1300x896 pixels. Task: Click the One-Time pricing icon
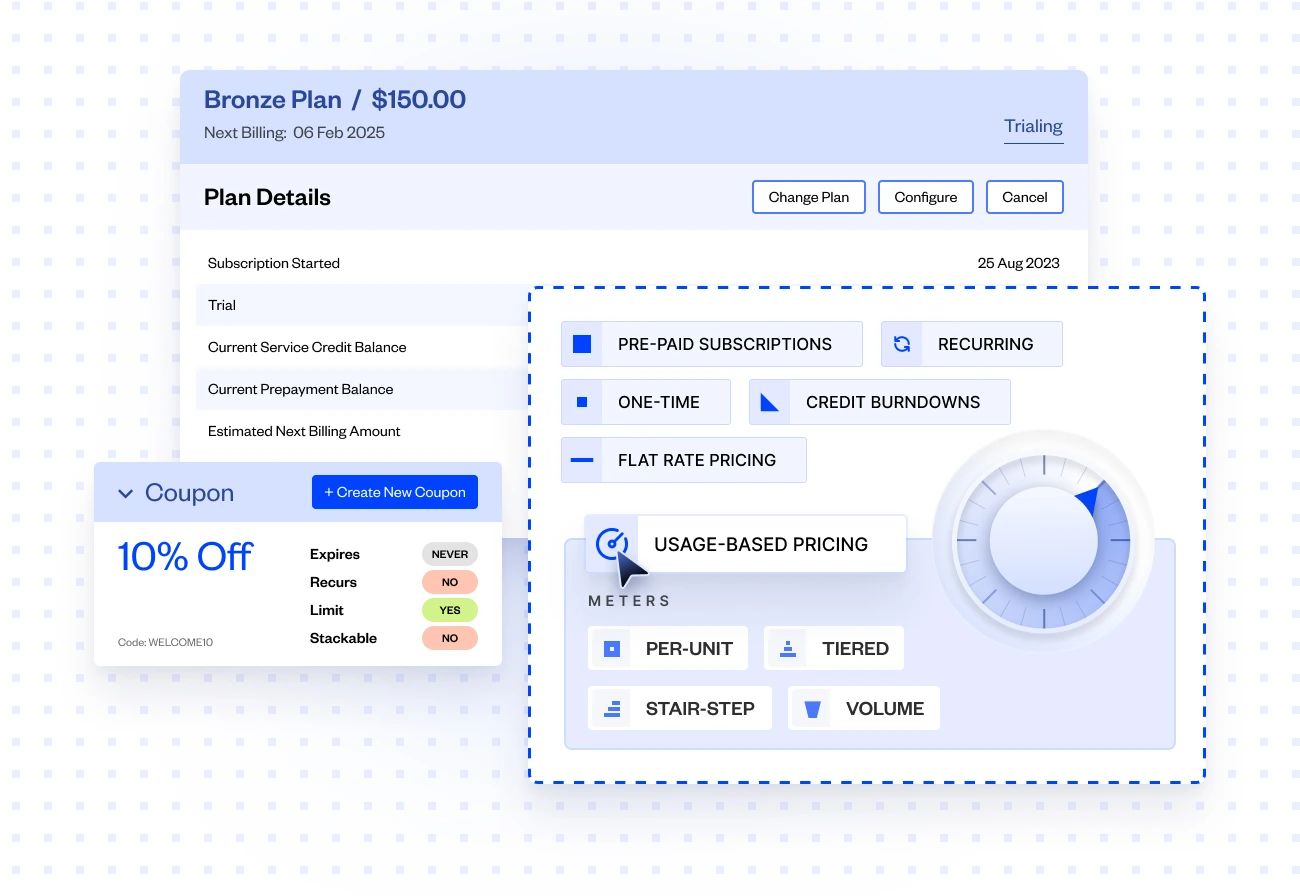[581, 401]
